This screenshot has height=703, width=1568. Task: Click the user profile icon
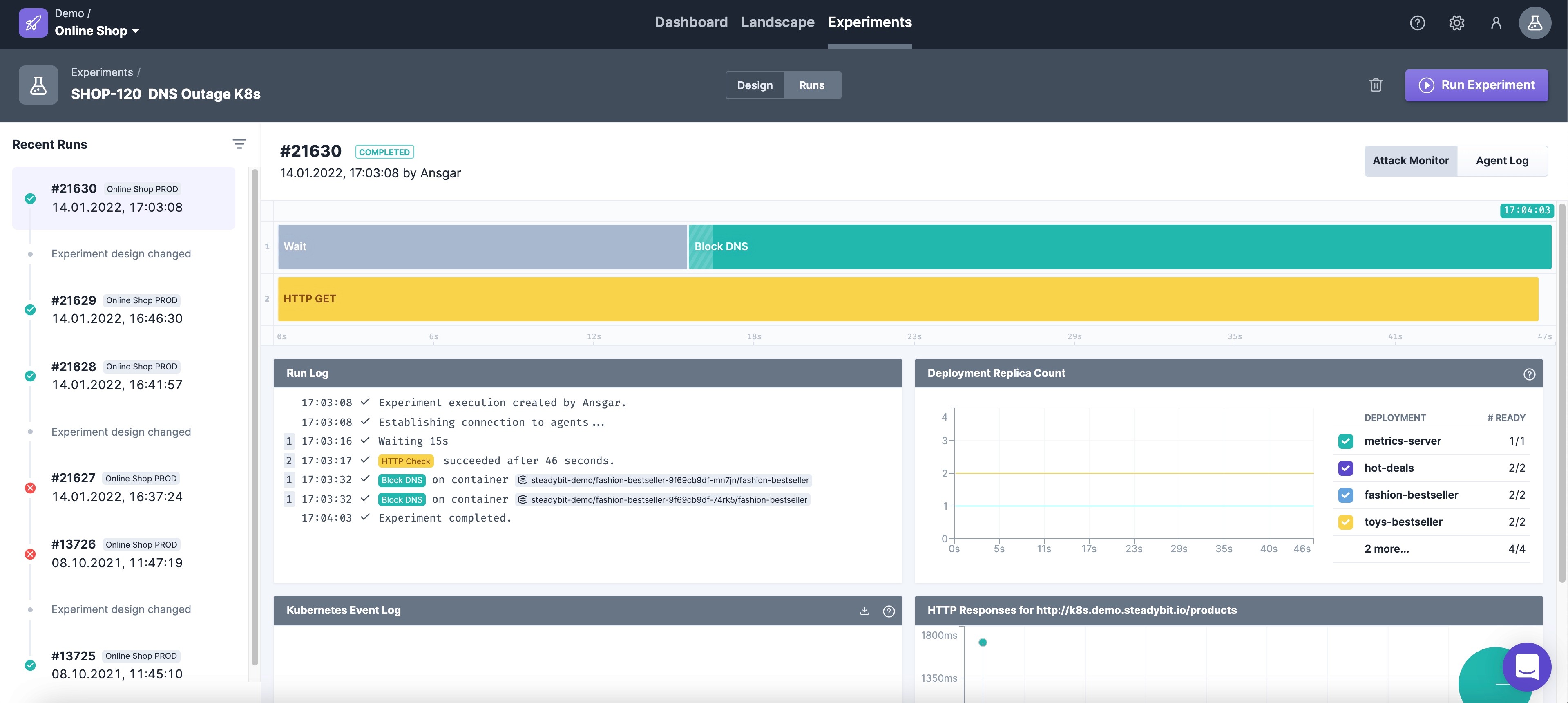(1496, 23)
